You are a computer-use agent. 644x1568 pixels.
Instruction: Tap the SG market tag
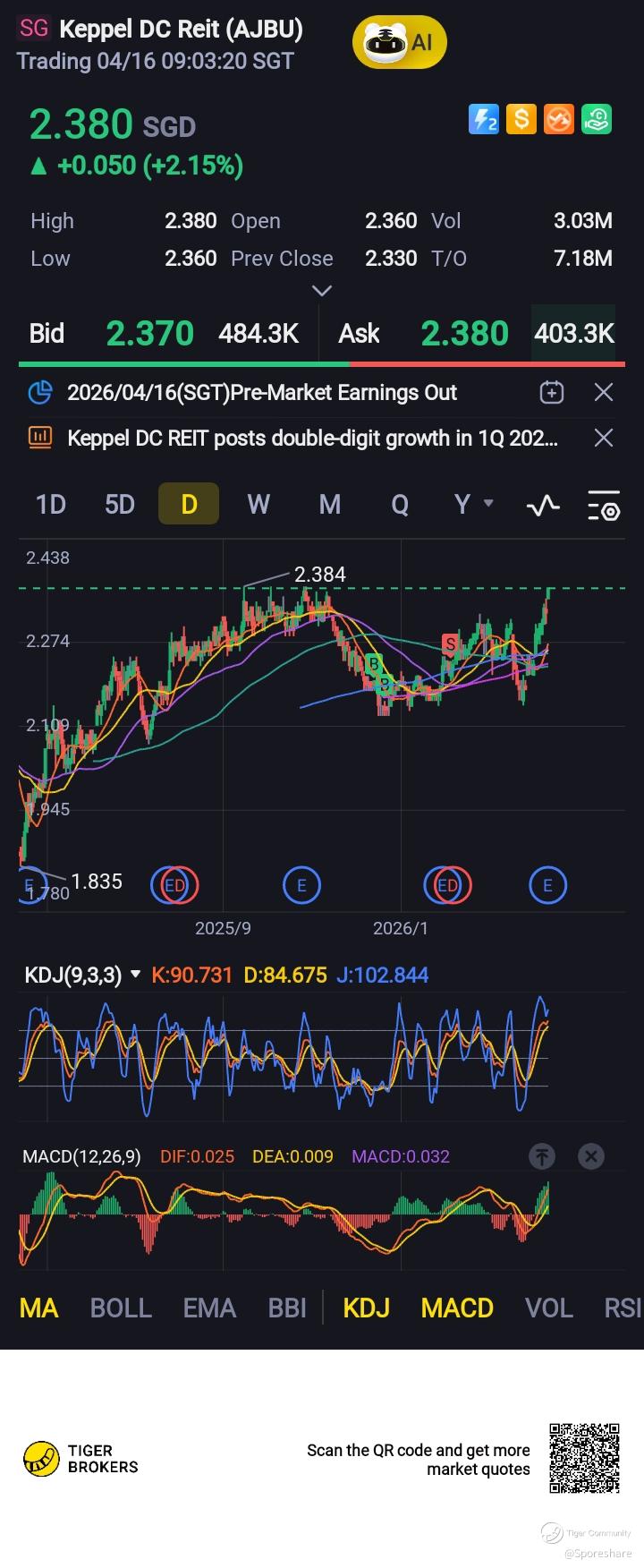(x=34, y=29)
